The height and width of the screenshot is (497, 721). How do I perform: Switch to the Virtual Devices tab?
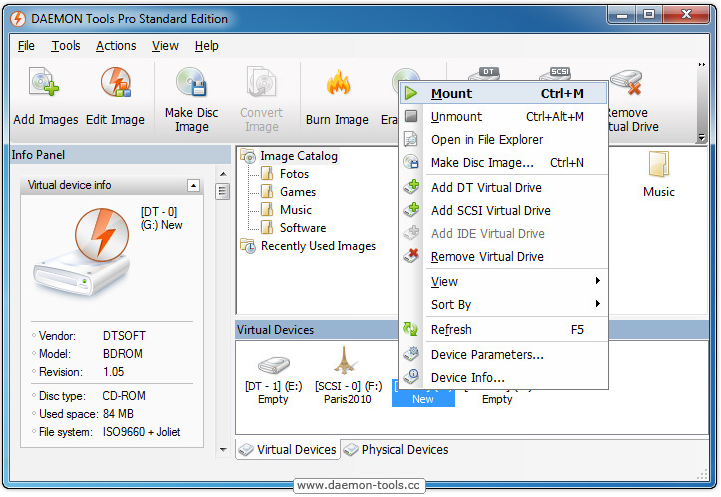[x=288, y=449]
